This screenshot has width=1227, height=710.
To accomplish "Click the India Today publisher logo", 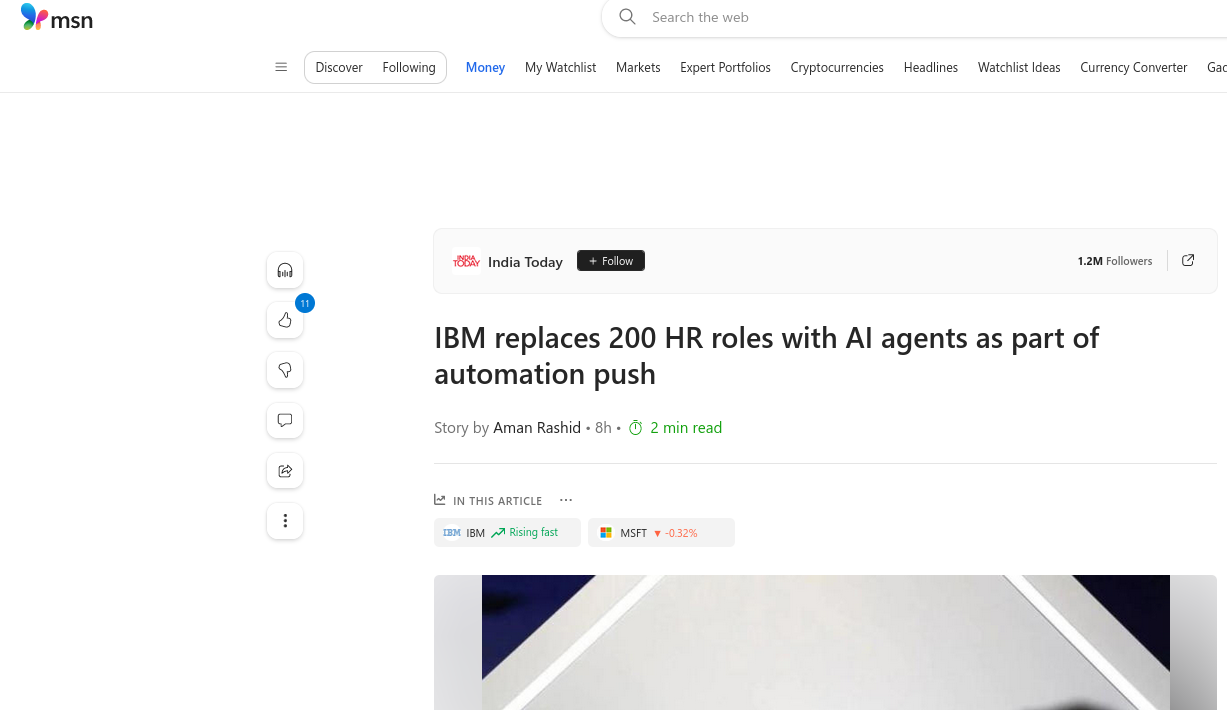I will tap(466, 261).
